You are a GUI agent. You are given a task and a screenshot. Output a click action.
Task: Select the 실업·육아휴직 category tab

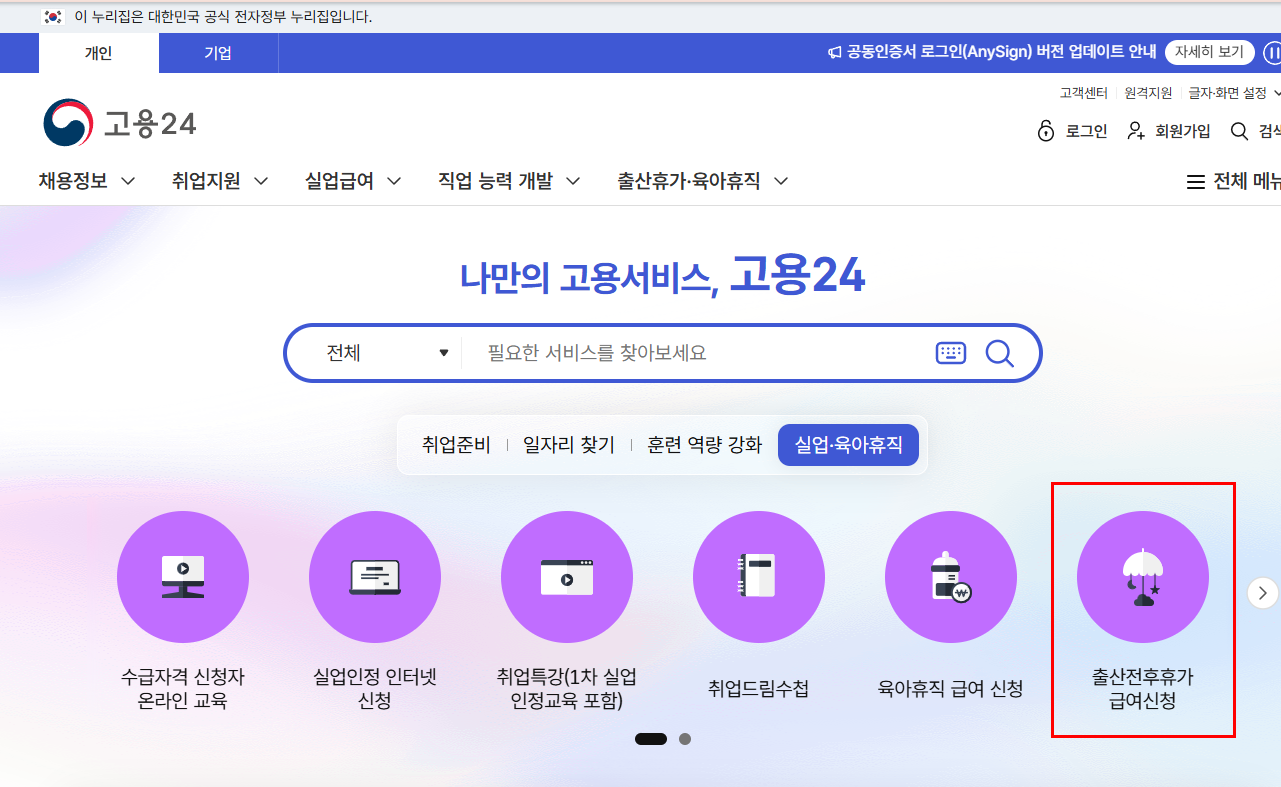pos(848,445)
